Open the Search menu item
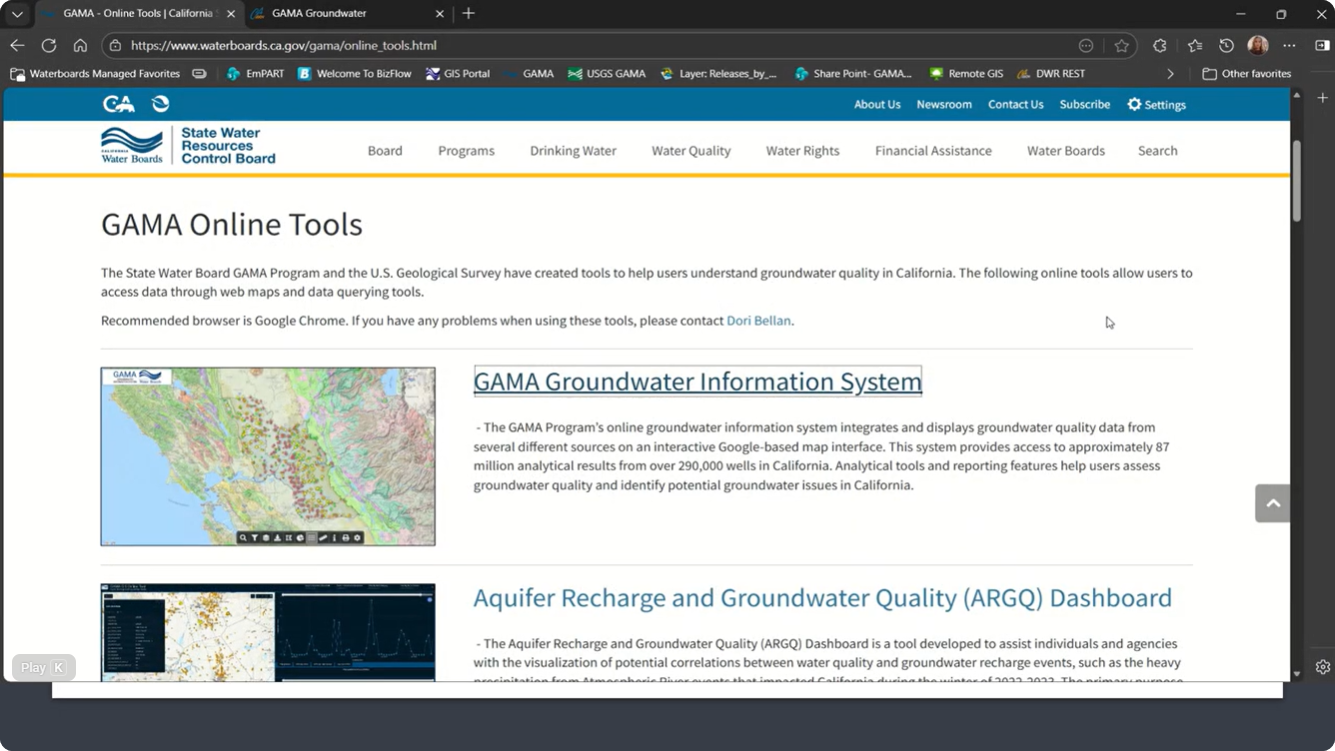The height and width of the screenshot is (751, 1335). pos(1157,151)
